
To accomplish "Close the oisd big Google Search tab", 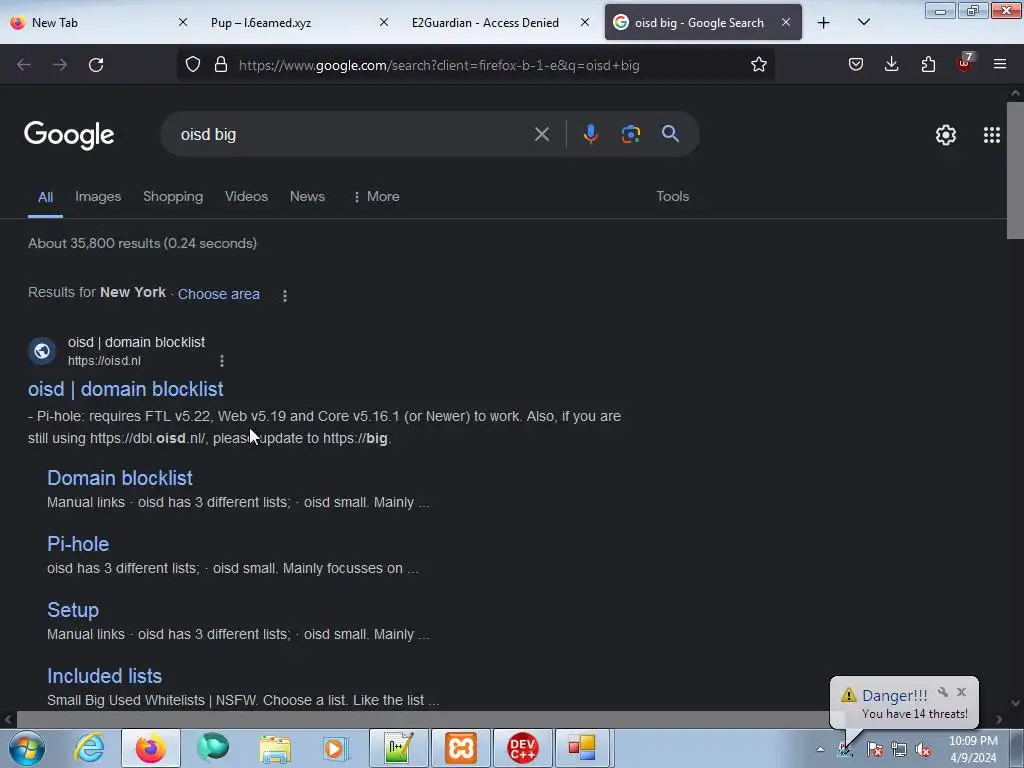I will pyautogui.click(x=786, y=22).
